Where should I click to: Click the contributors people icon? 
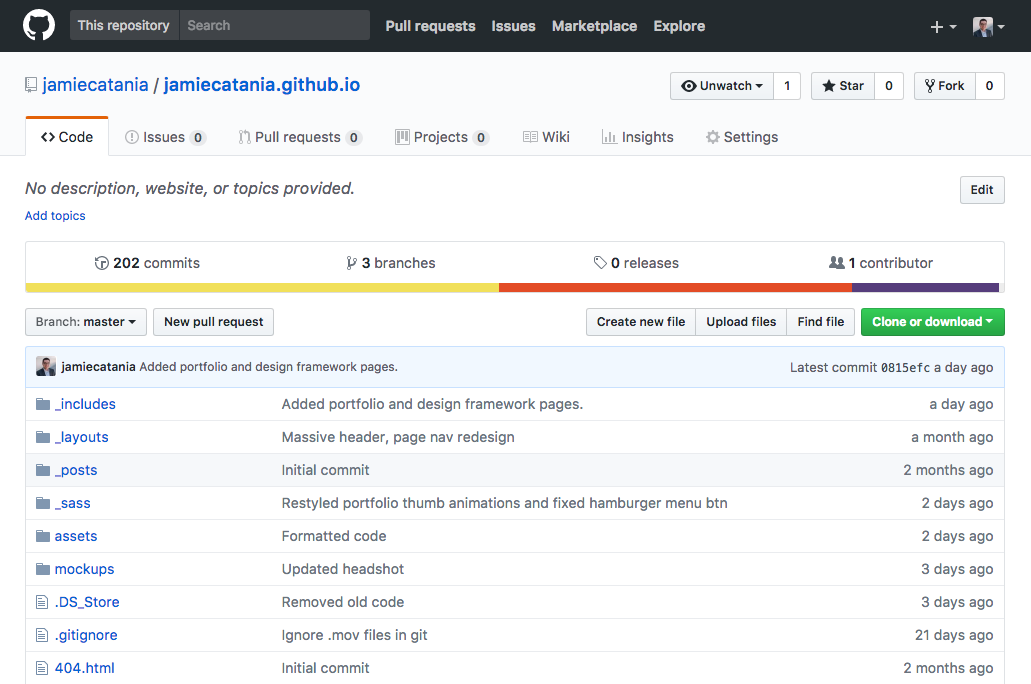coord(837,263)
